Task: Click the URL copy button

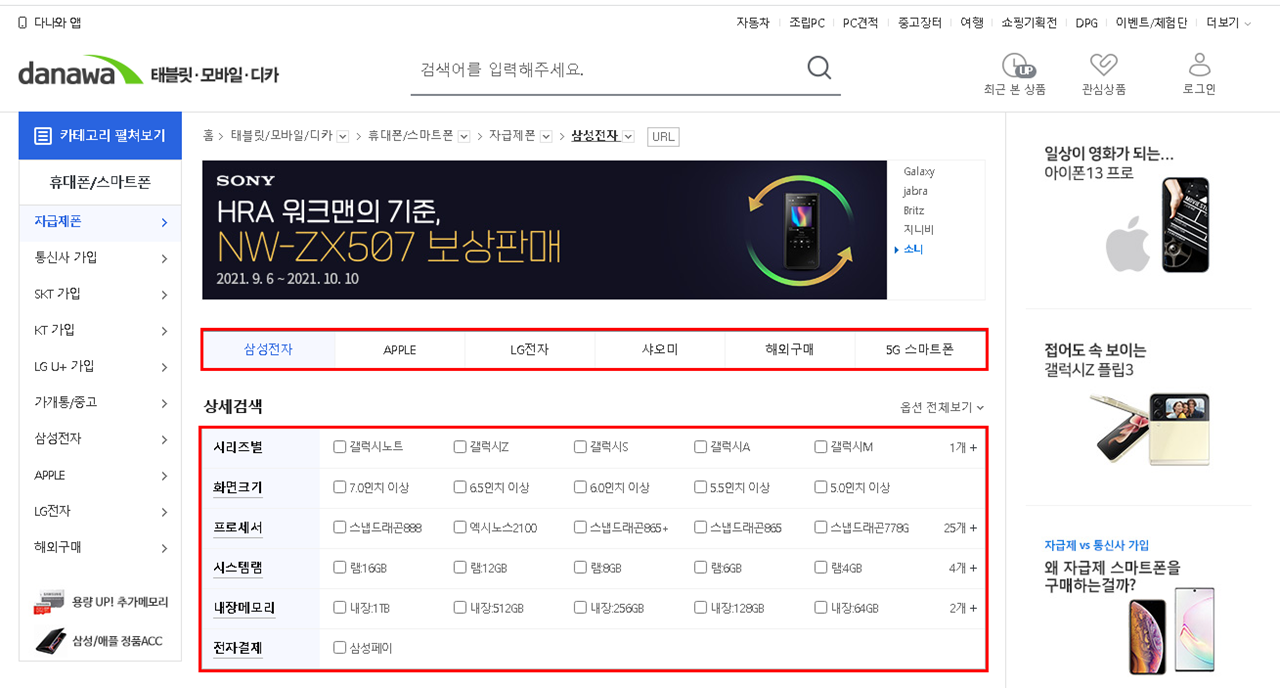Action: point(663,136)
